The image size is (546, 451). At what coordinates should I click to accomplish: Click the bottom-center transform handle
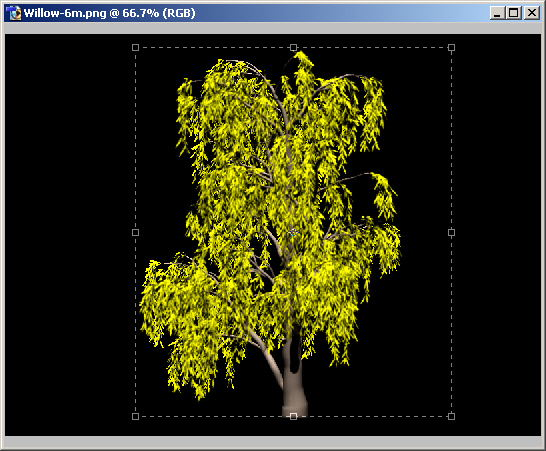click(x=294, y=416)
